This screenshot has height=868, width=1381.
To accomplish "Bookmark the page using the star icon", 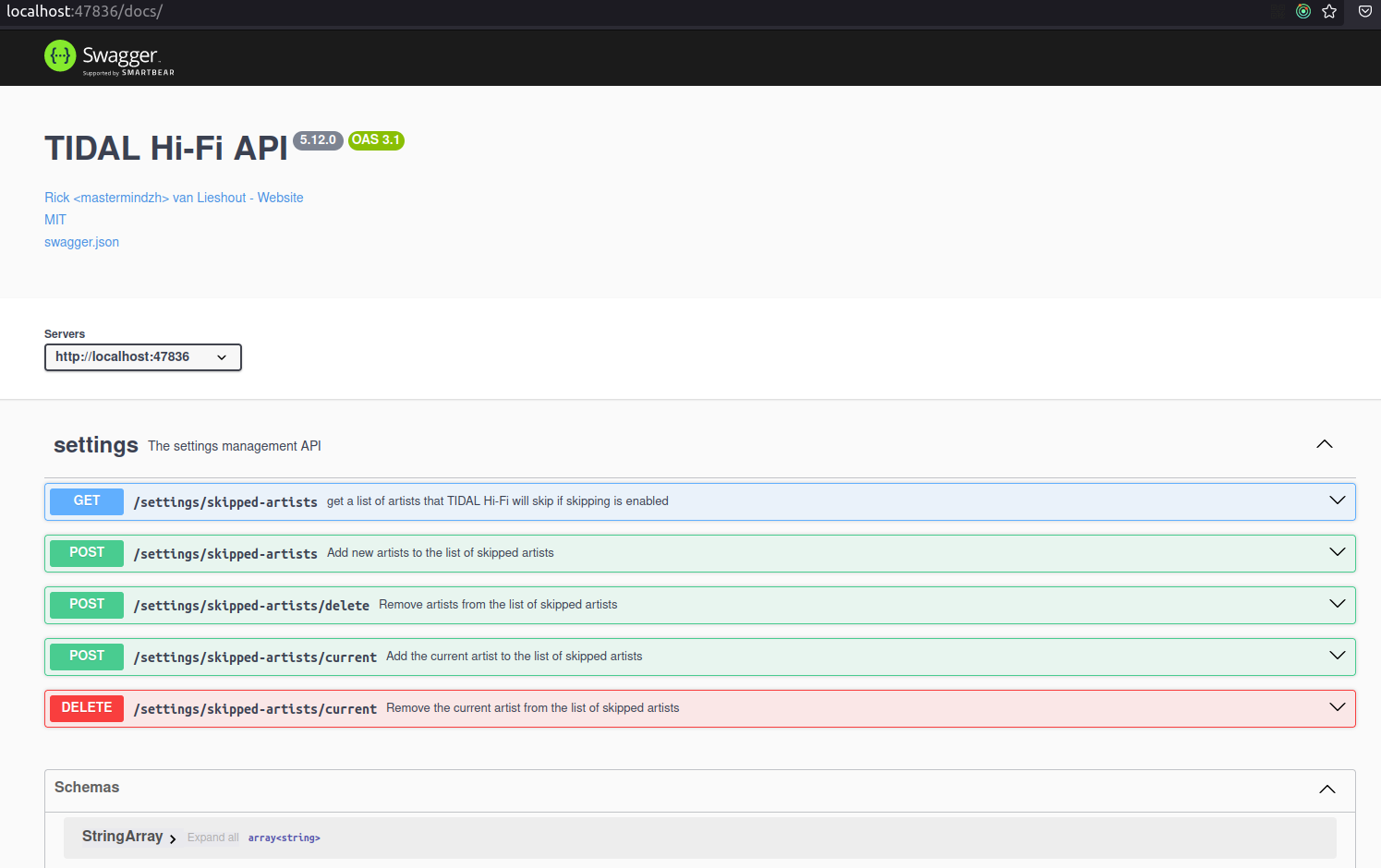I will point(1329,11).
